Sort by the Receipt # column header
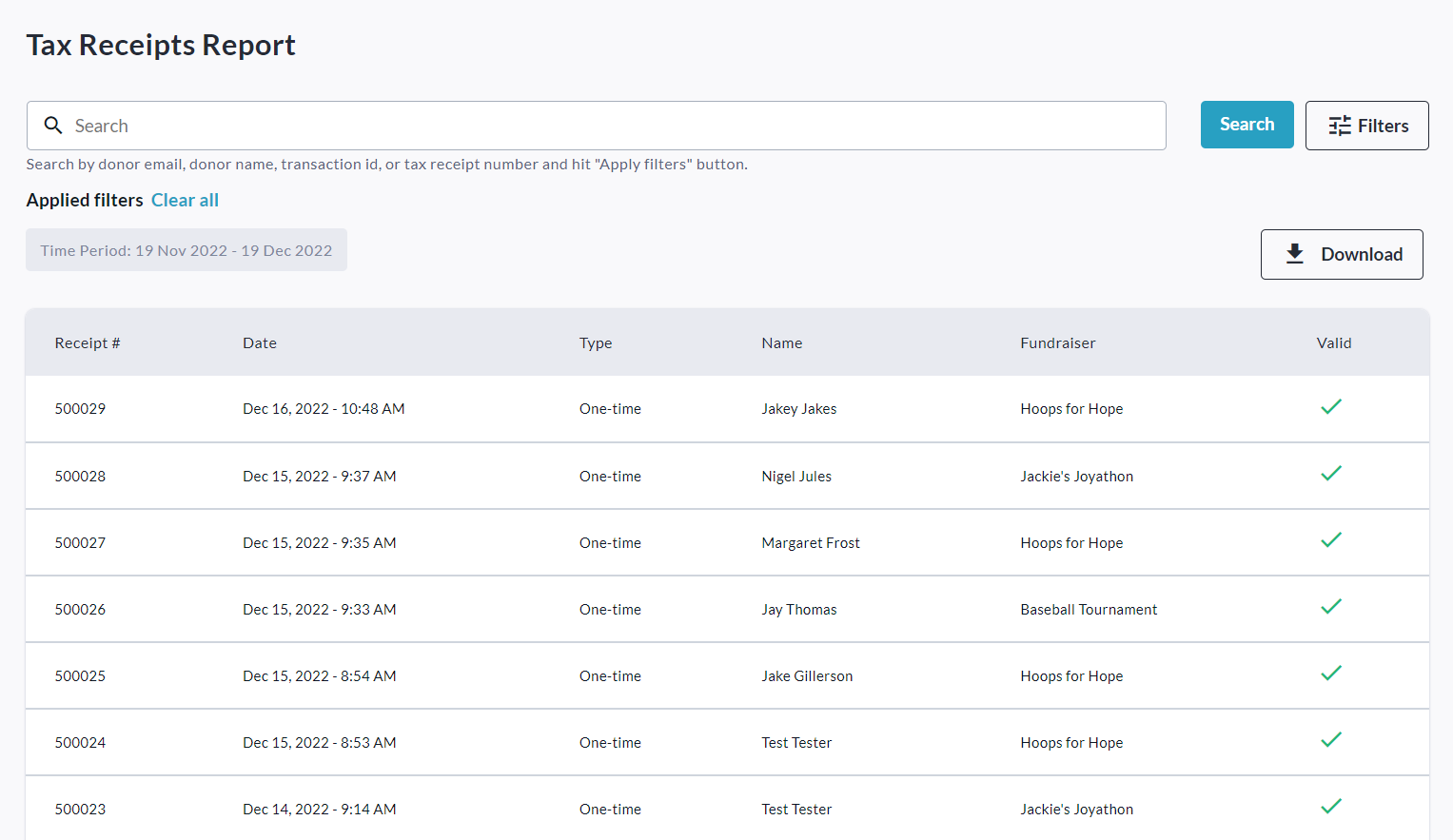The width and height of the screenshot is (1453, 840). tap(88, 343)
